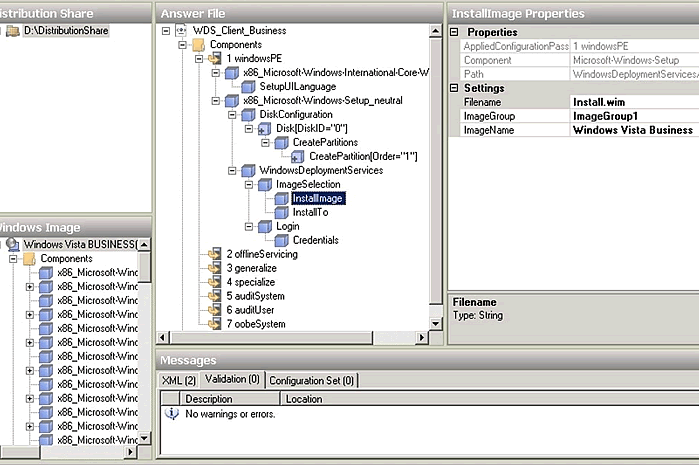Click the Windows Image Components folder icon
Image resolution: width=699 pixels, height=465 pixels.
tap(29, 259)
